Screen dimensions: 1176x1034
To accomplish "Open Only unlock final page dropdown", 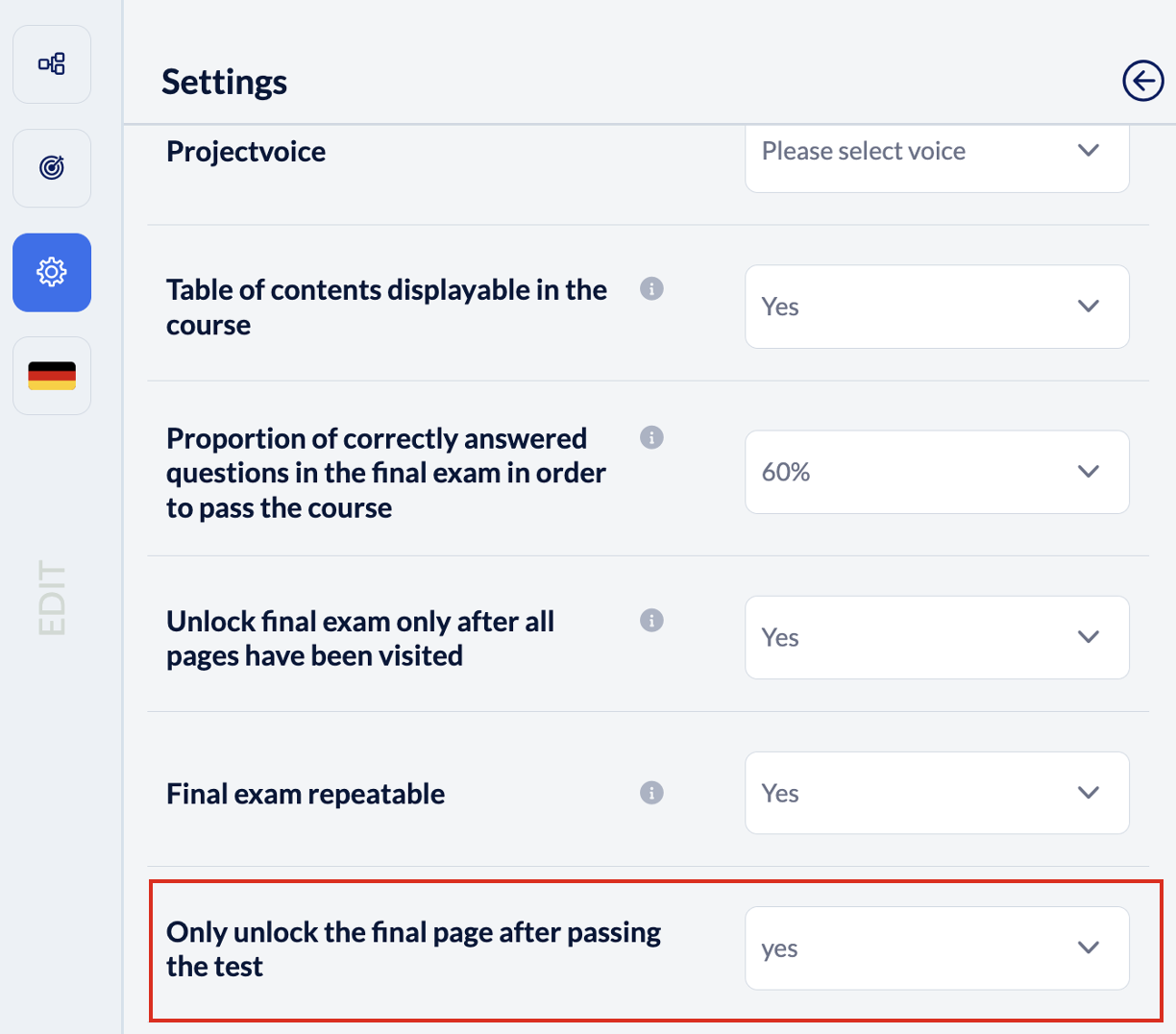I will (x=936, y=948).
